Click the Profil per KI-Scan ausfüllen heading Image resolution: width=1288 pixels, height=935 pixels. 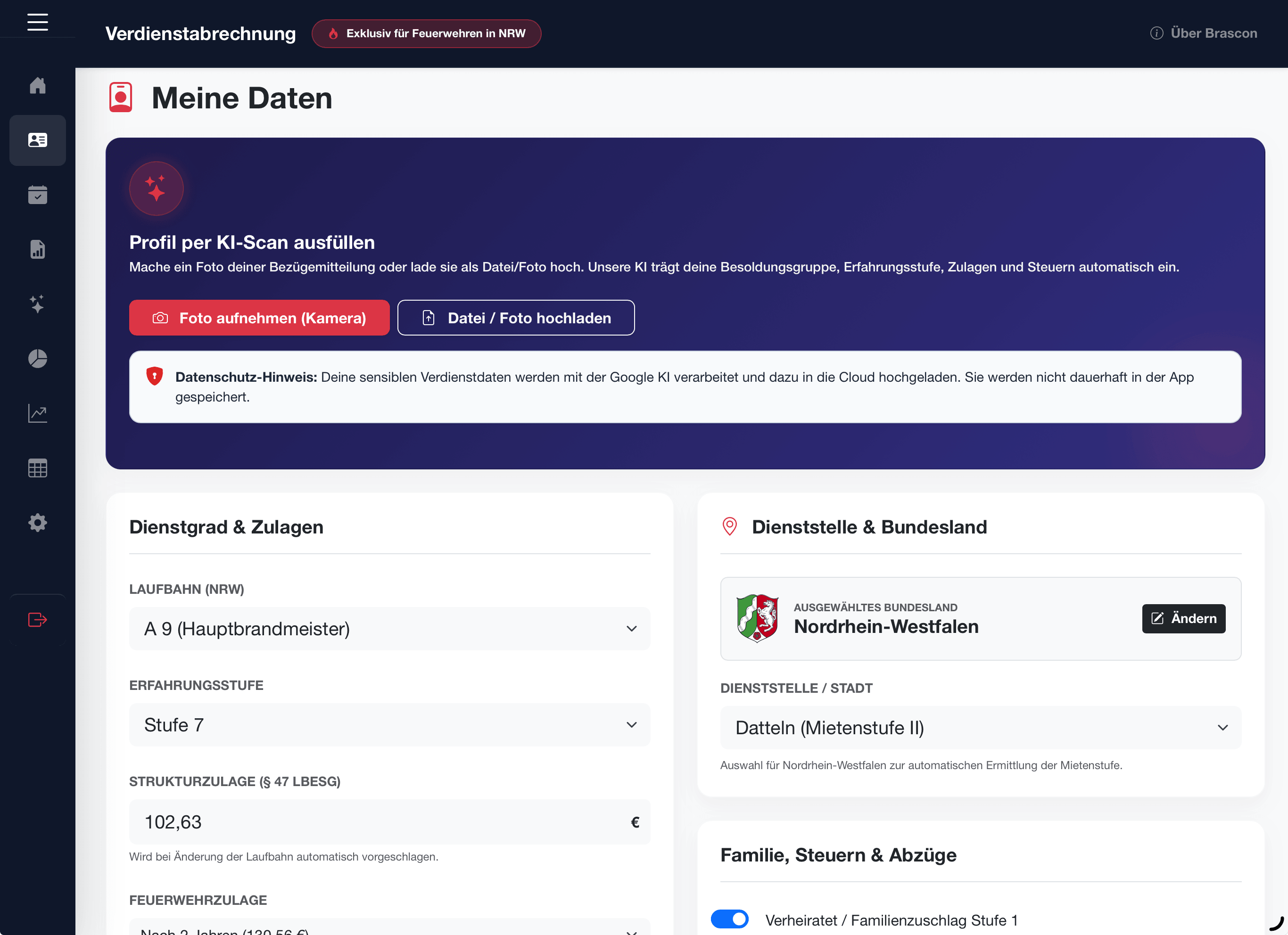click(x=252, y=242)
